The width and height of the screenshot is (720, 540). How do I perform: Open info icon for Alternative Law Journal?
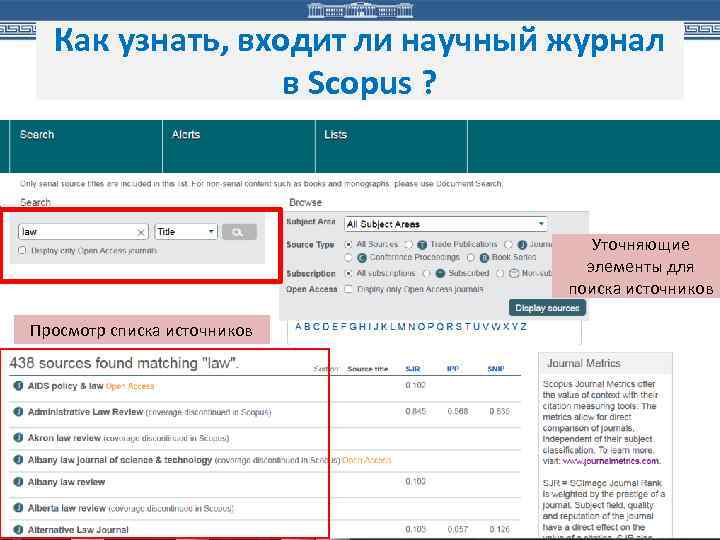pyautogui.click(x=18, y=529)
